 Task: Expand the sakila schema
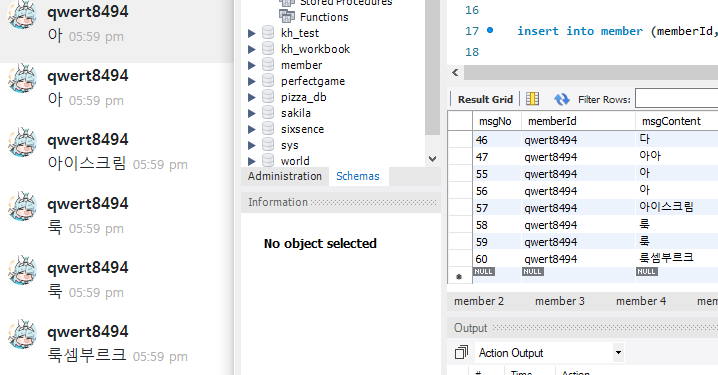pyautogui.click(x=251, y=113)
